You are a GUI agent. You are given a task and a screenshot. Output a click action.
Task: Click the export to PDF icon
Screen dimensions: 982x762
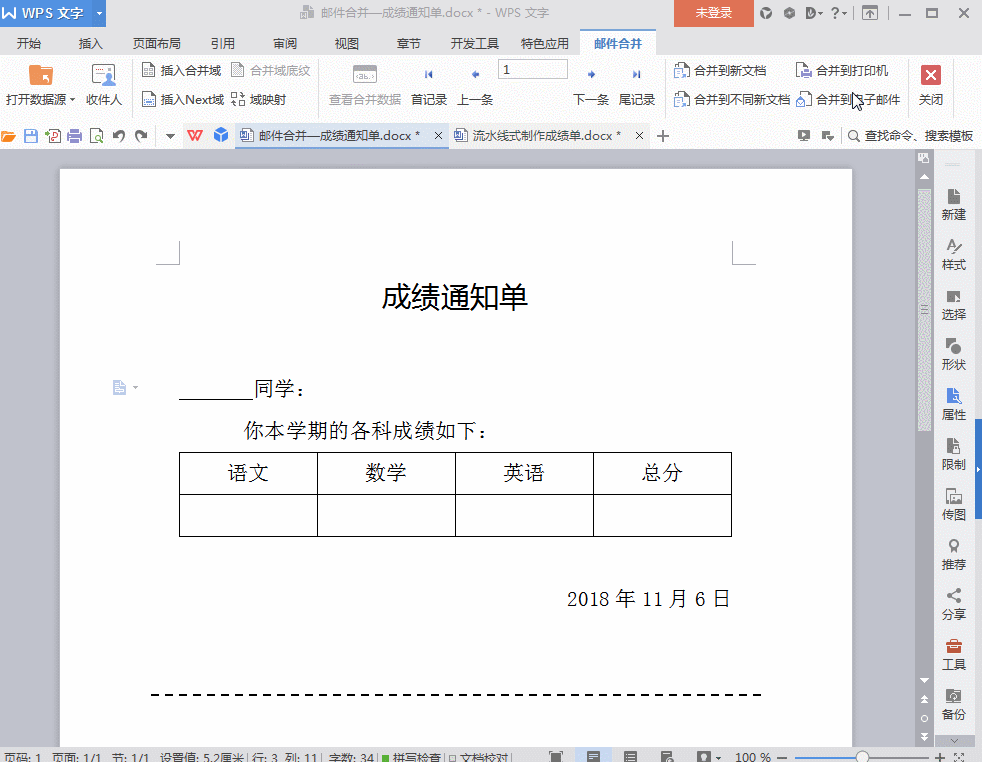click(53, 136)
